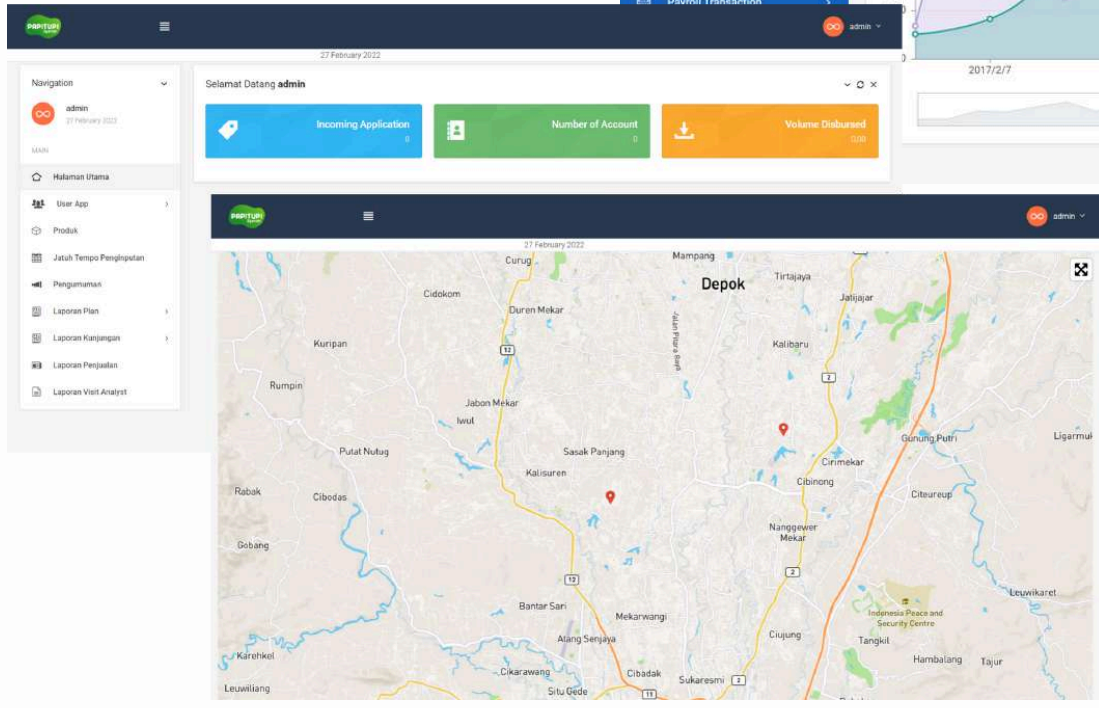Expand the Laporan Kunjungan submenu

[166, 339]
